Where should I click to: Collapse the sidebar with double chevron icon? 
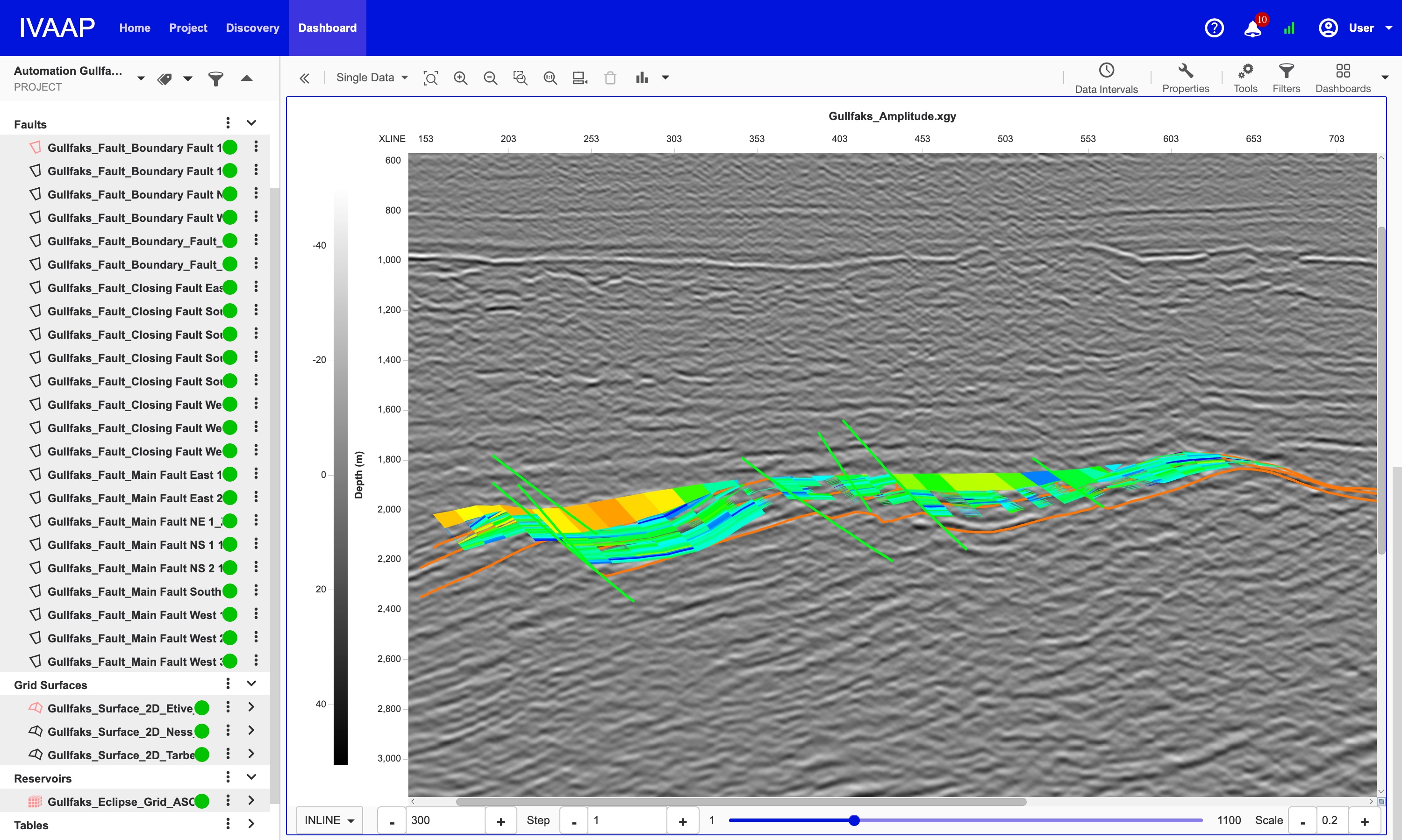(x=305, y=78)
